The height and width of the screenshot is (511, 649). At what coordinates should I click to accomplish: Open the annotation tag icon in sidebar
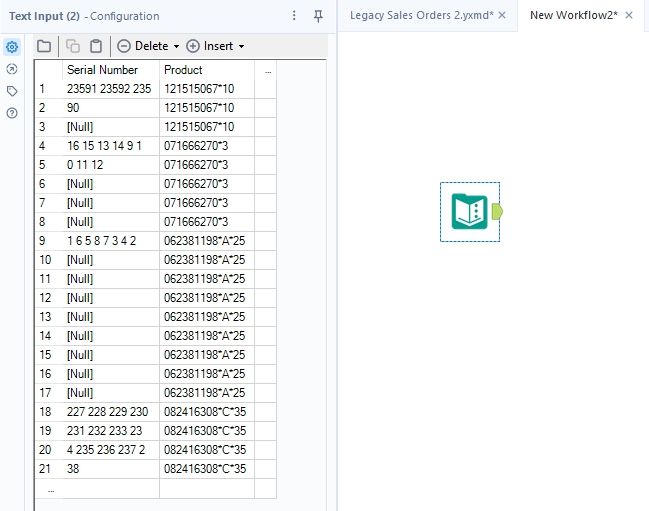[12, 91]
